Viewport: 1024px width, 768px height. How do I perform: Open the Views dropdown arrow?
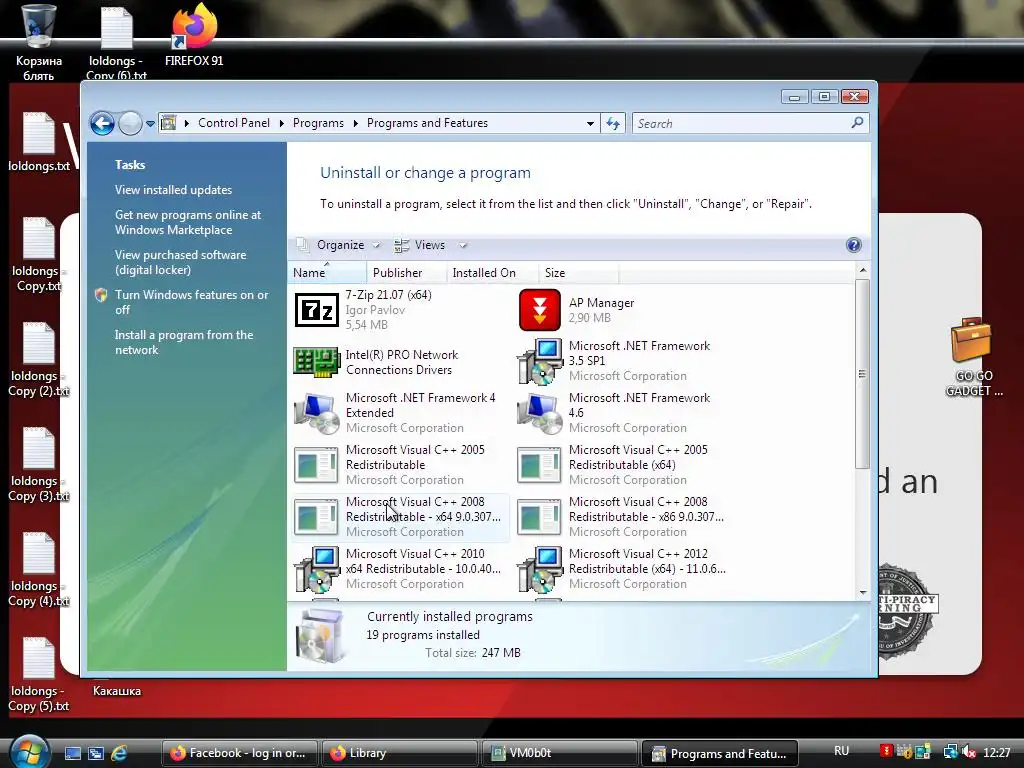463,246
